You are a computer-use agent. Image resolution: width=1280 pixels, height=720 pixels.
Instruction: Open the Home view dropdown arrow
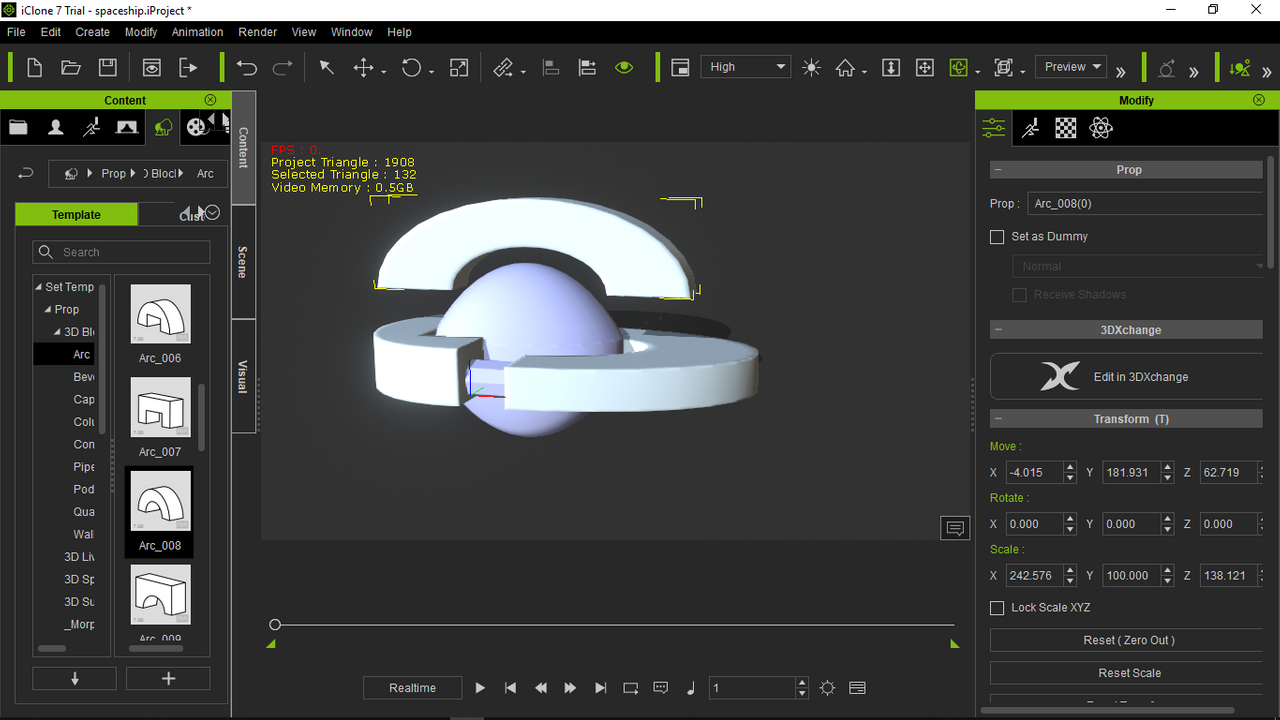coord(865,71)
